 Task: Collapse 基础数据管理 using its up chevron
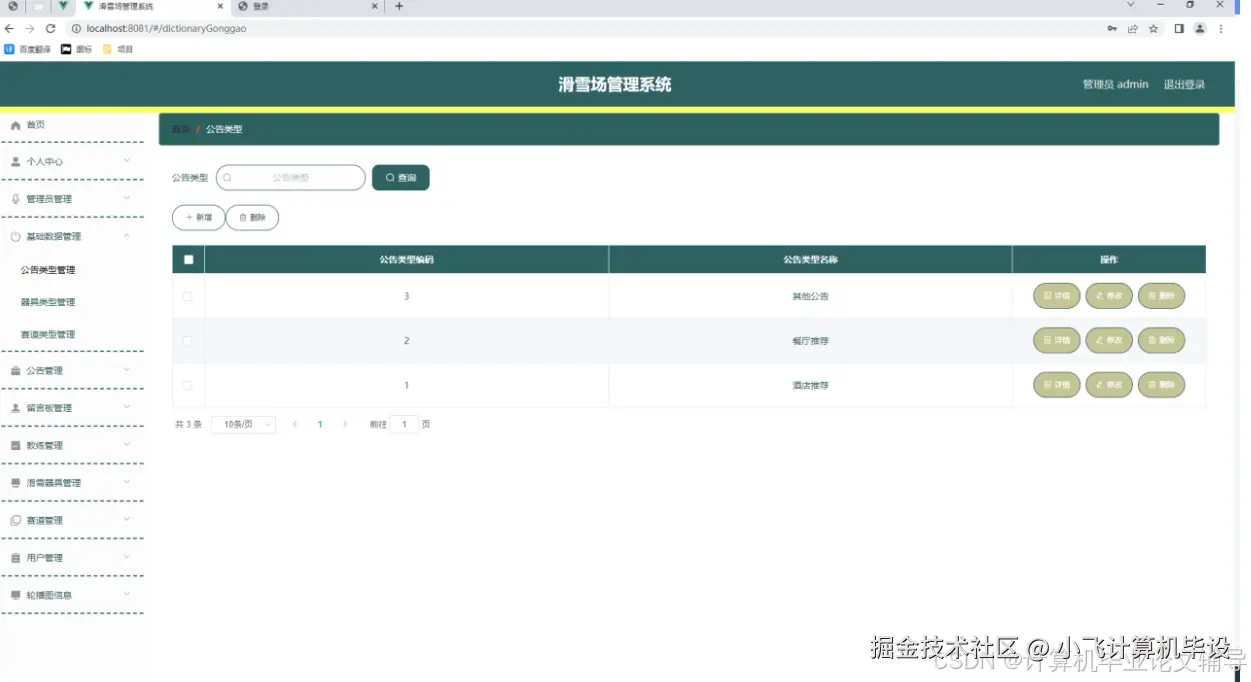click(x=127, y=235)
